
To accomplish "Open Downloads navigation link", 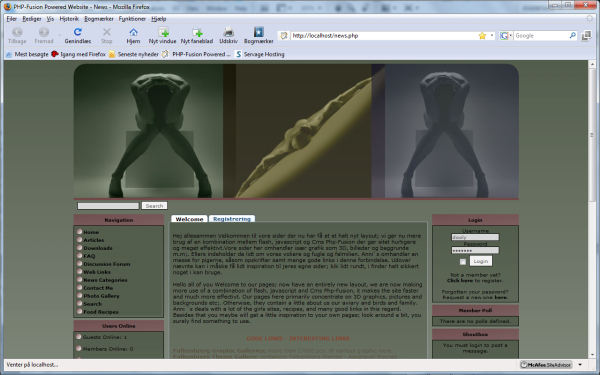I will point(98,248).
